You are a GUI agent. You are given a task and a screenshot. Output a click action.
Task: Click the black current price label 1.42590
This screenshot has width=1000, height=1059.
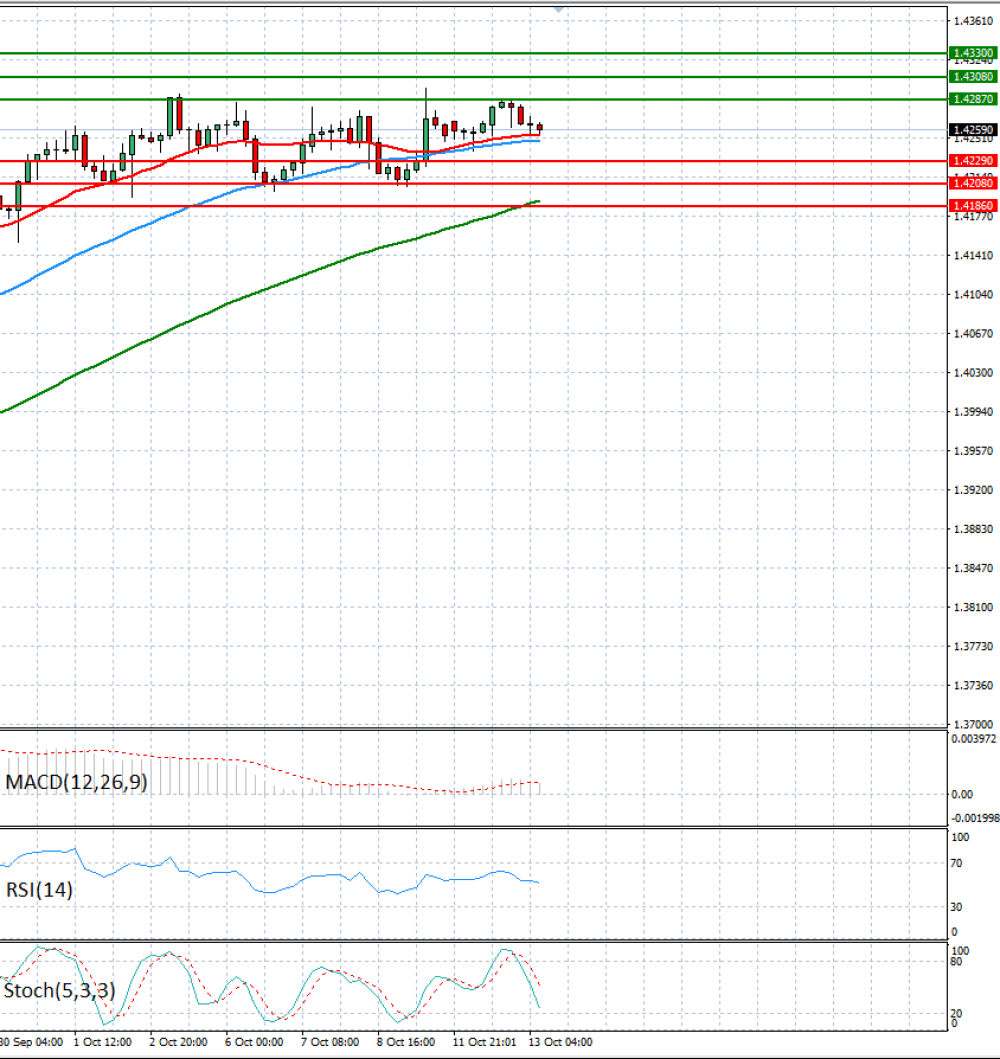(x=973, y=130)
